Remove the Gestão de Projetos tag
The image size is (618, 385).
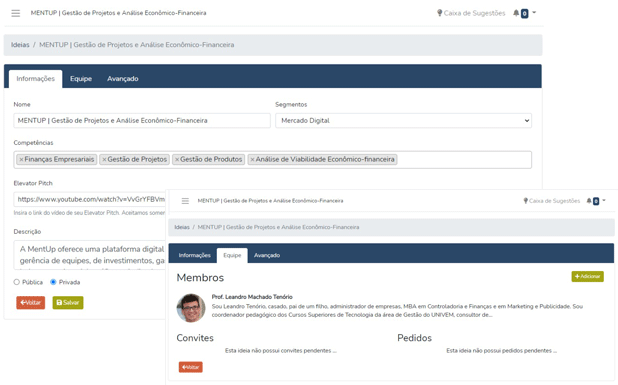(104, 160)
